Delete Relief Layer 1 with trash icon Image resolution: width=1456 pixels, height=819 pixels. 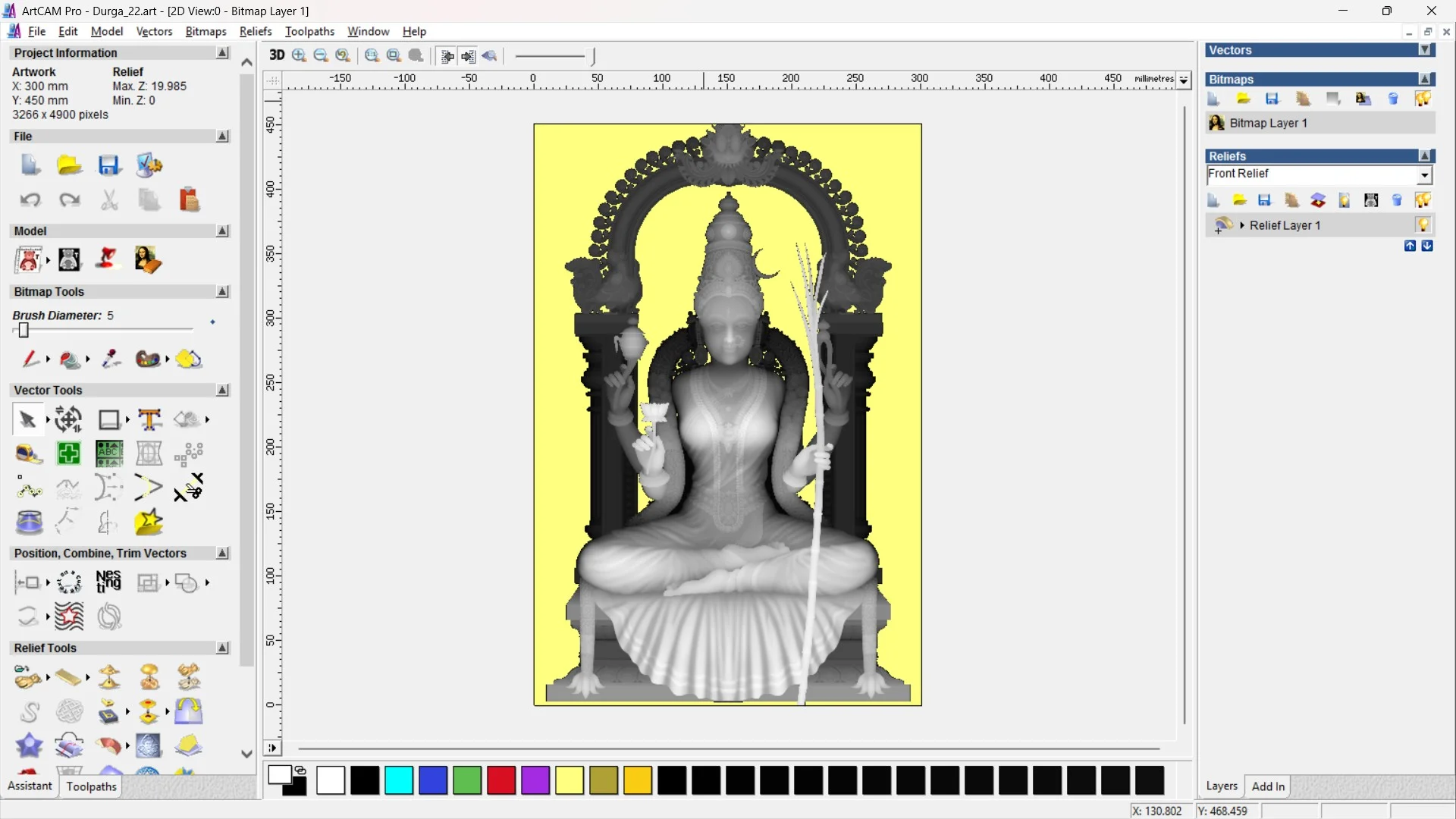click(1397, 199)
